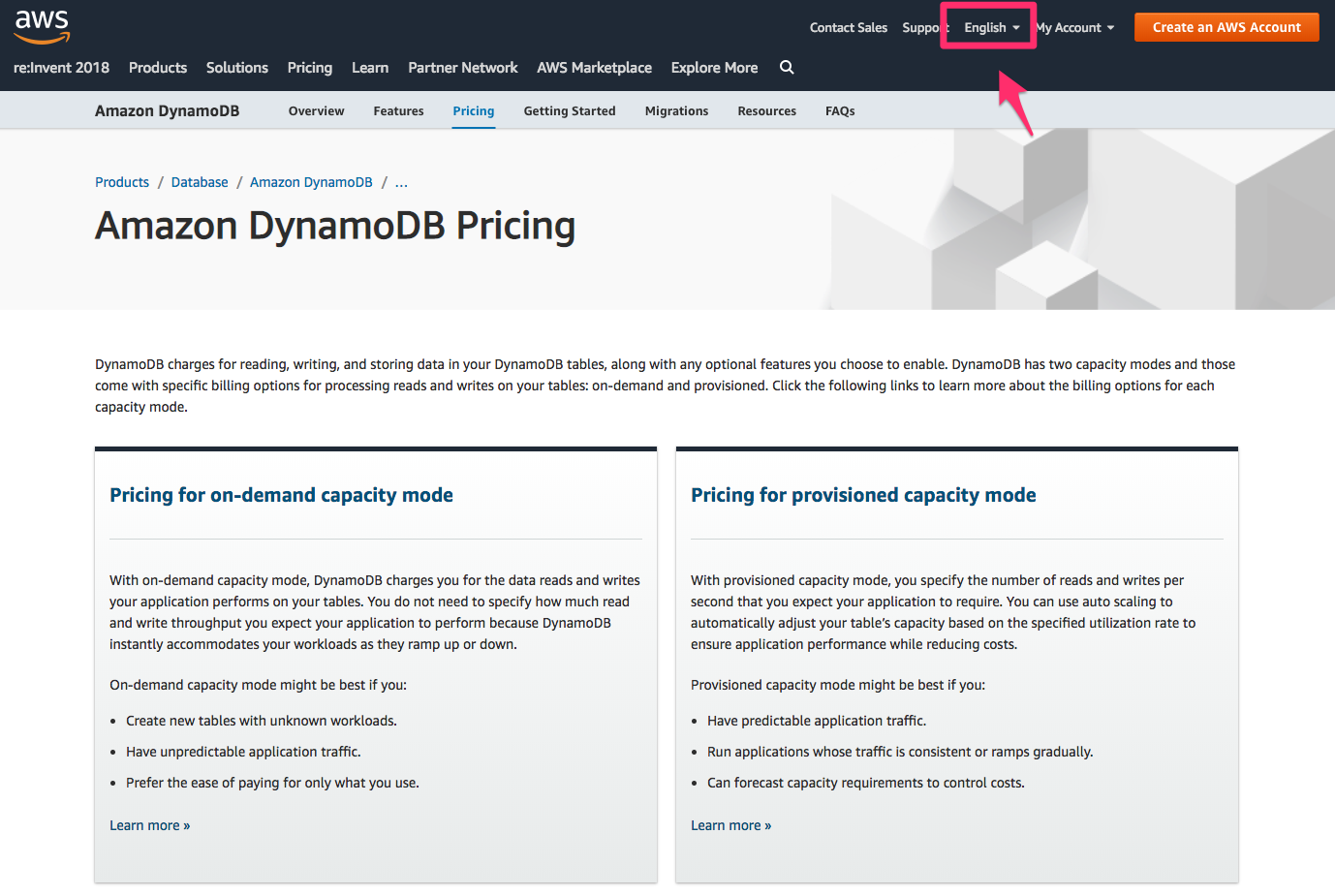Click the Amazon DynamoDB breadcrumb
The height and width of the screenshot is (896, 1335).
pyautogui.click(x=310, y=182)
